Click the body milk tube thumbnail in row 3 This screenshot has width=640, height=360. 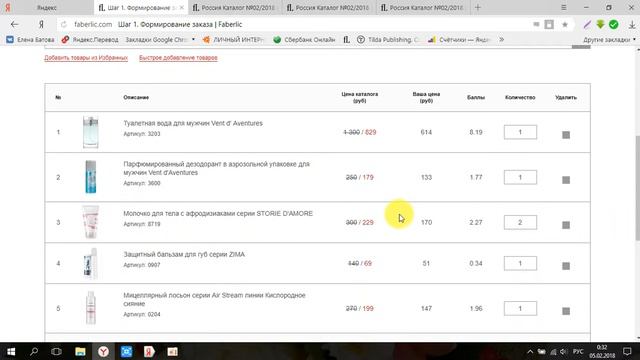point(91,222)
